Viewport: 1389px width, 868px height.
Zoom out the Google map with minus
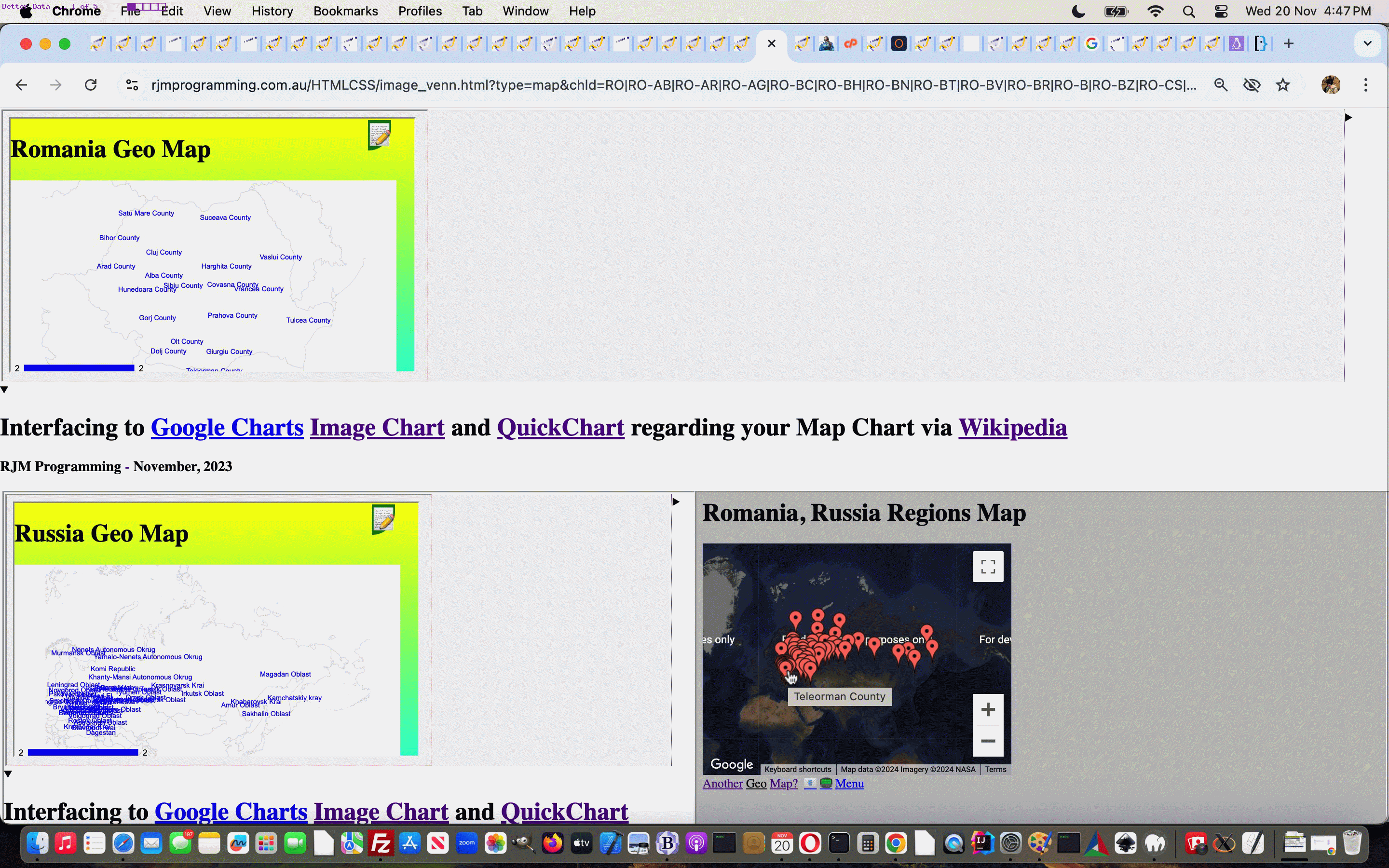pos(988,741)
